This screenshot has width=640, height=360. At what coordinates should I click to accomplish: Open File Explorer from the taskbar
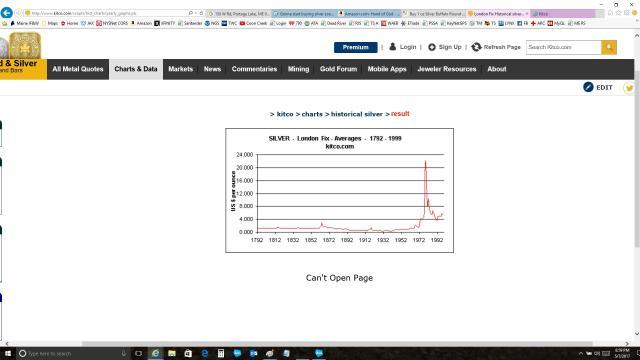[x=172, y=353]
